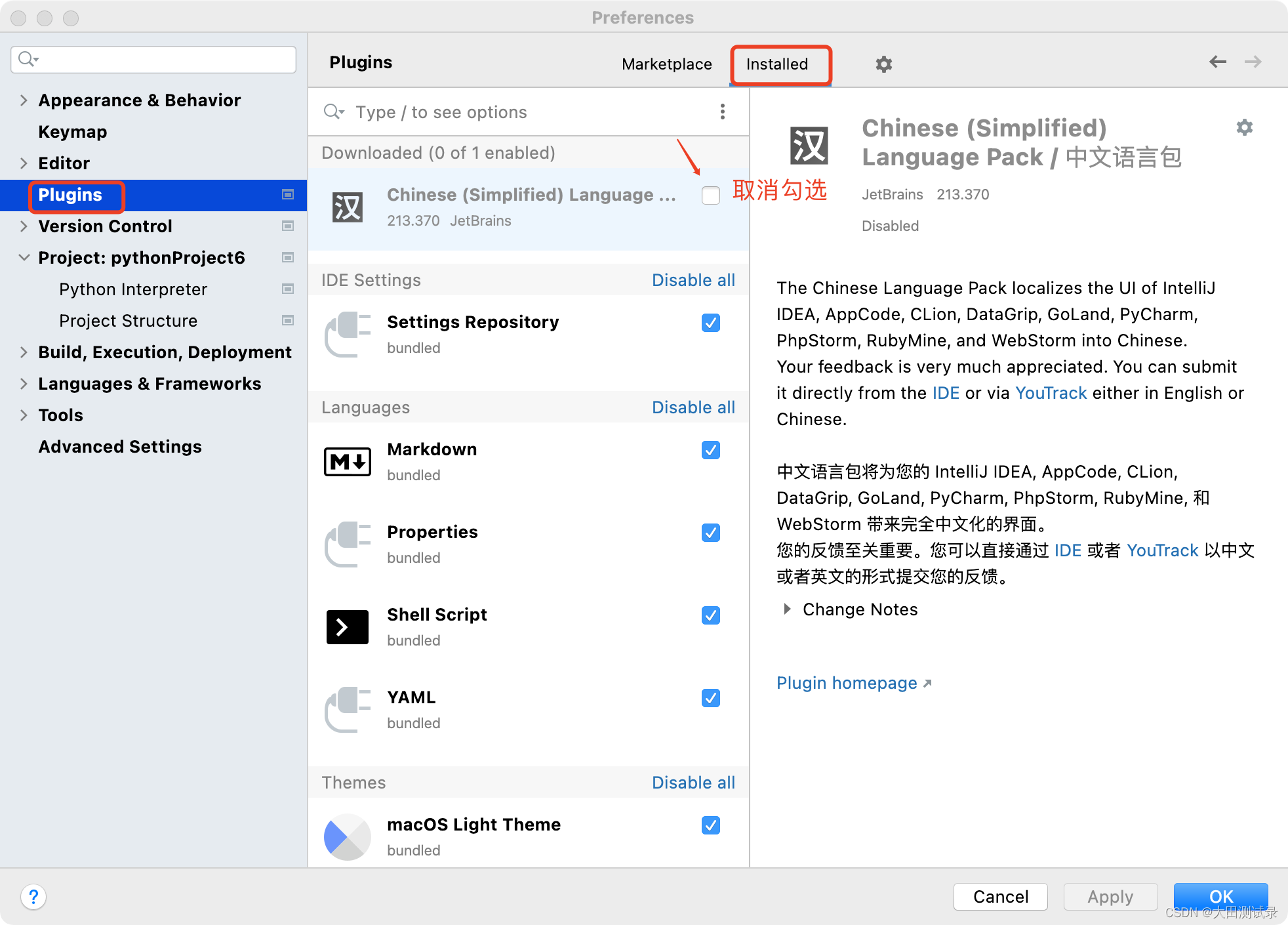Uncheck the Settings Repository plugin
1288x925 pixels.
click(x=710, y=323)
